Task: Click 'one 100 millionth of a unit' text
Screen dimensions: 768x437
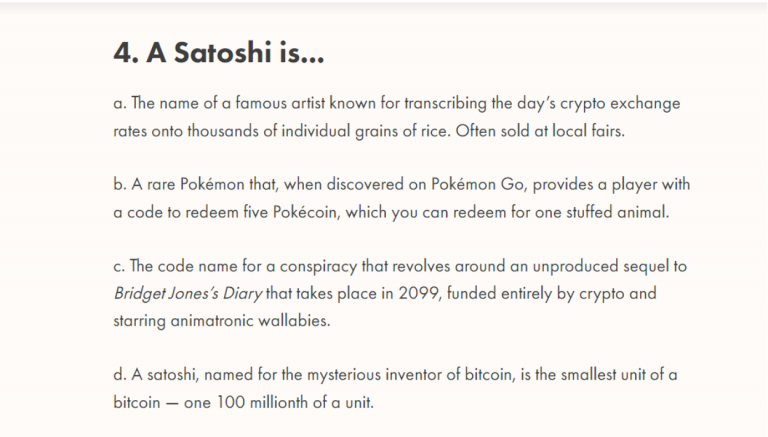Action: pos(278,402)
